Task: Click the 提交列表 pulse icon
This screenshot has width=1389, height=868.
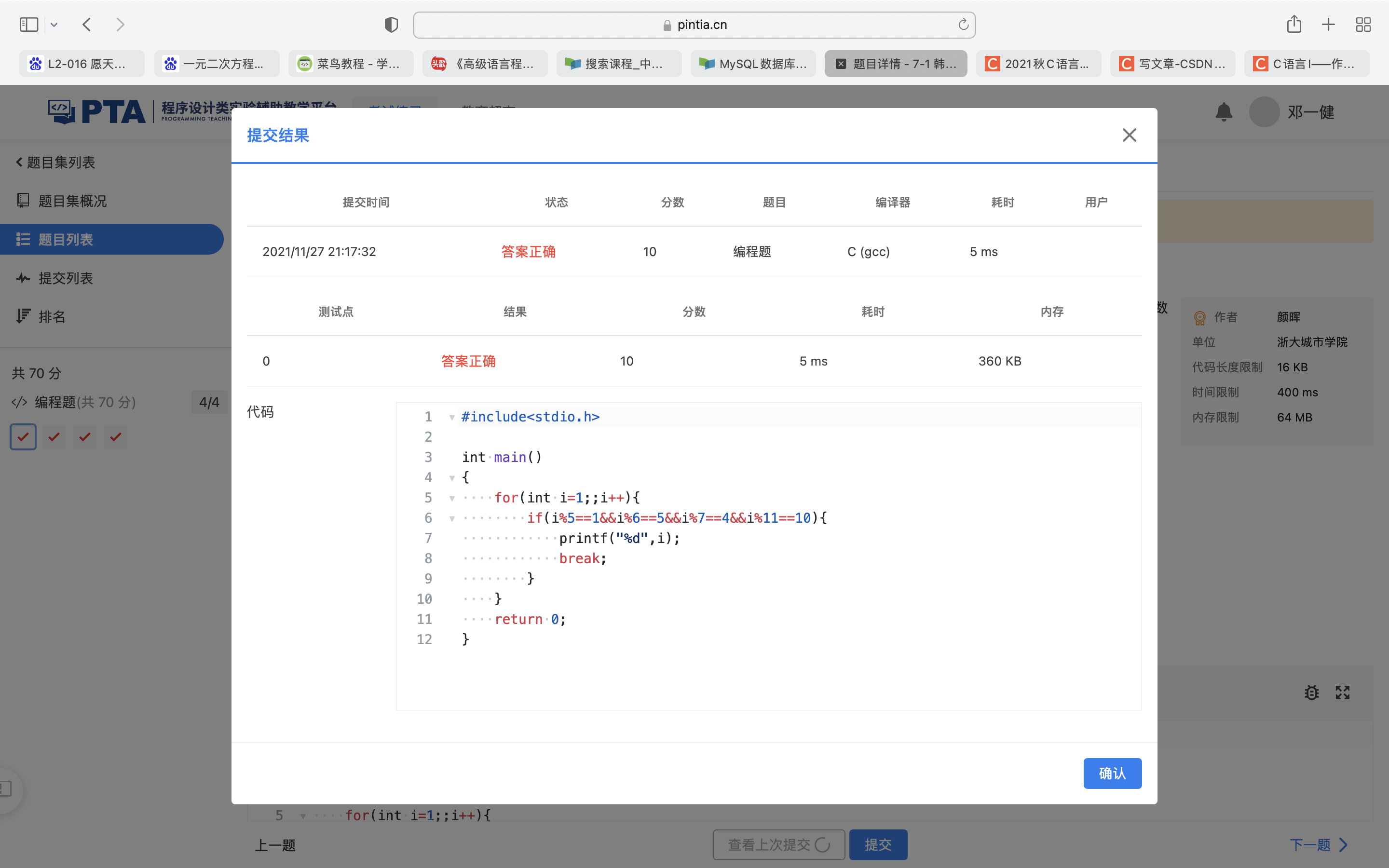Action: (23, 278)
